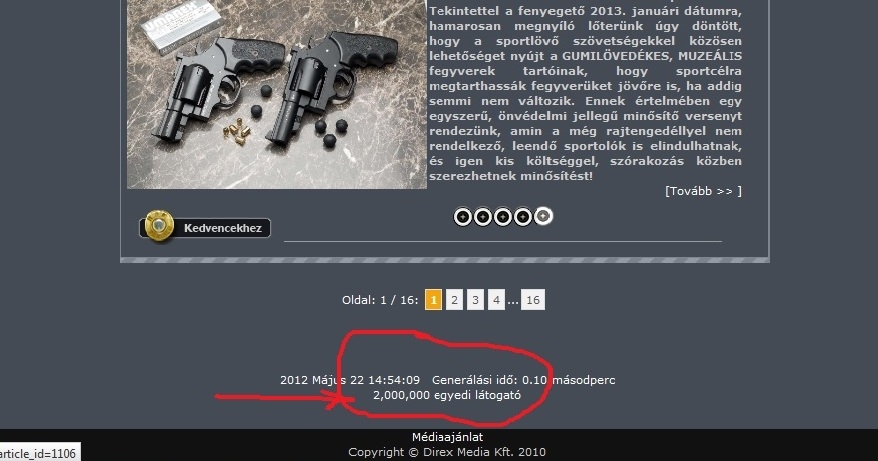
Task: Go to page 2 of results
Action: tap(454, 300)
